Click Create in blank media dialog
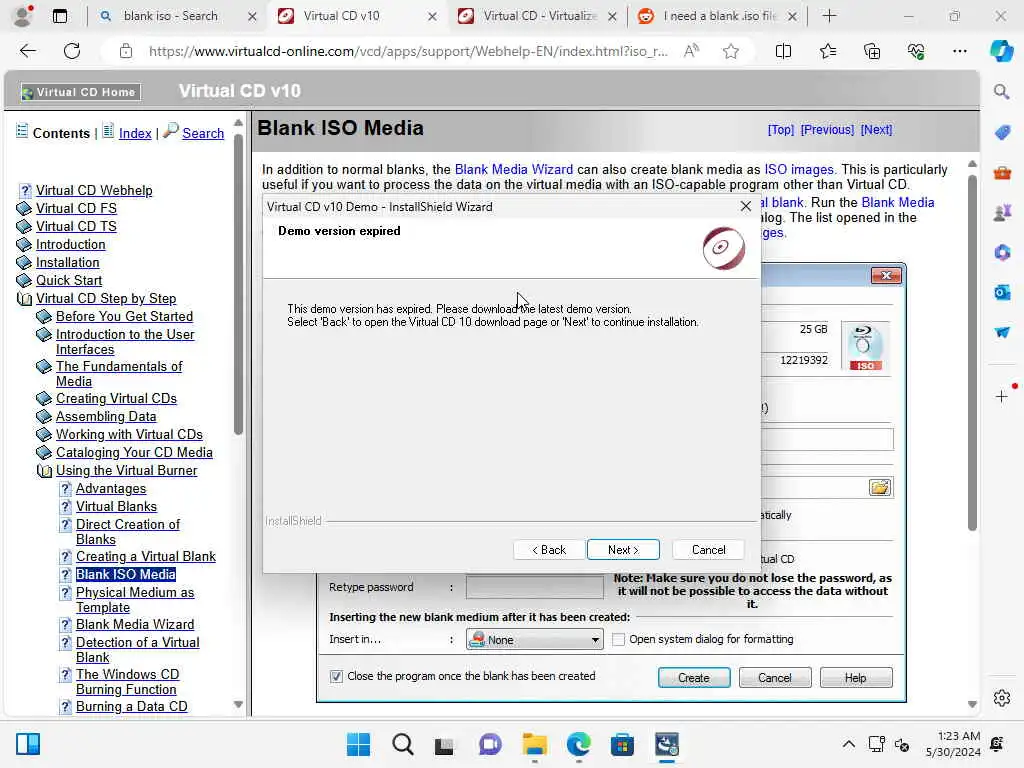 (x=694, y=678)
